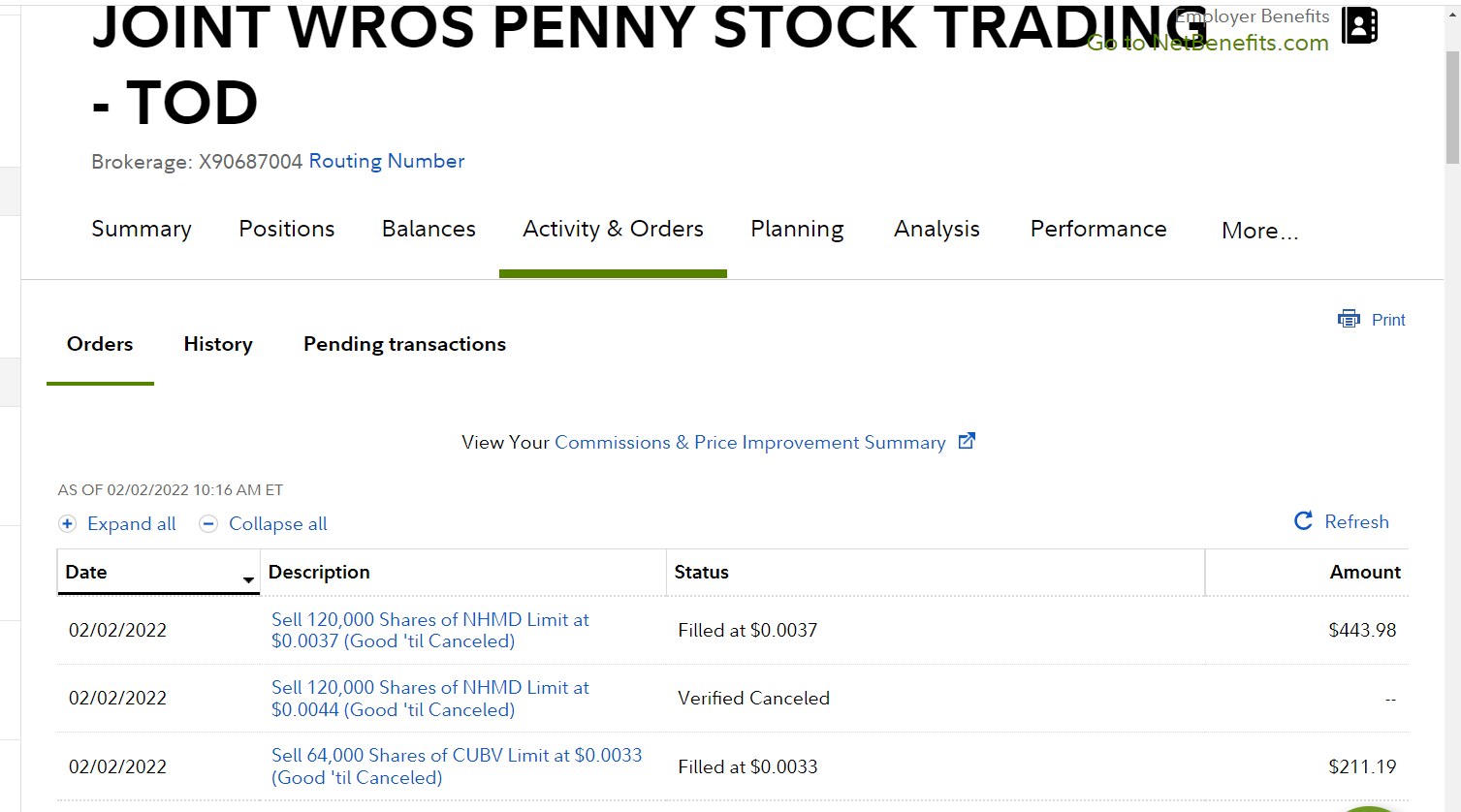The height and width of the screenshot is (812, 1461).
Task: Click the plus icon for Expand all
Action: pos(67,524)
